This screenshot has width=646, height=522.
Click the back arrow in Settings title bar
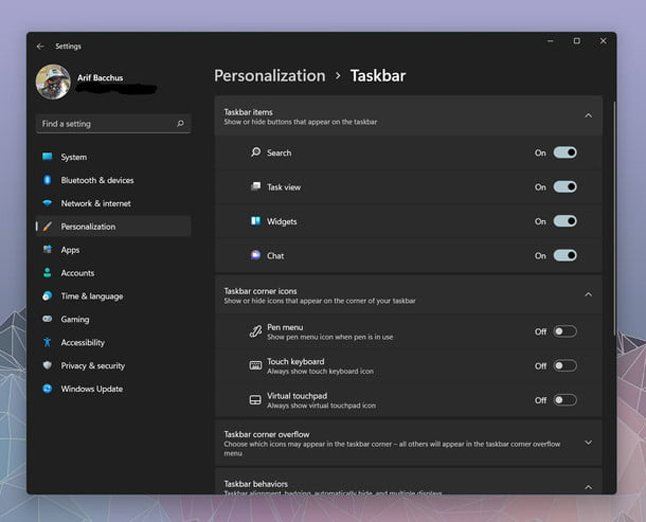[x=40, y=46]
